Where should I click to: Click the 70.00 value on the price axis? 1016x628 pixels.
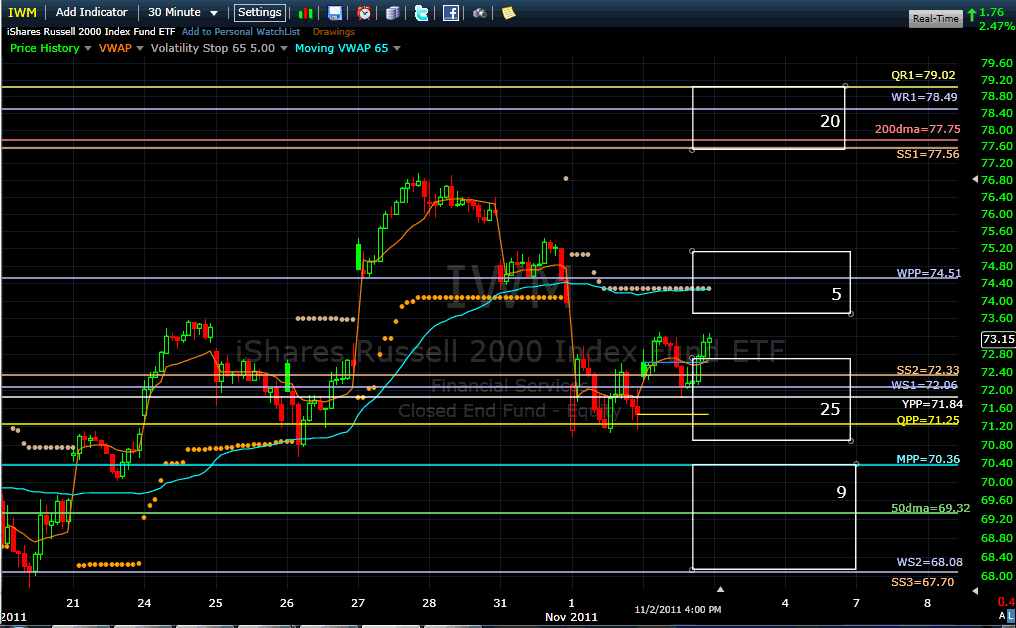tap(997, 482)
